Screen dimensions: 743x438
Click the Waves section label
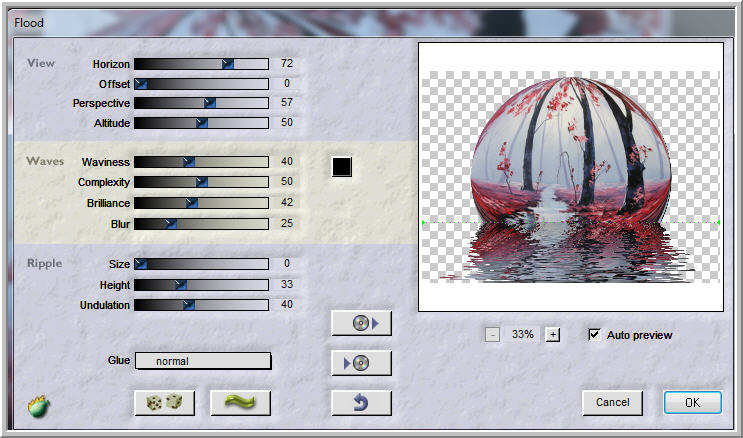45,161
